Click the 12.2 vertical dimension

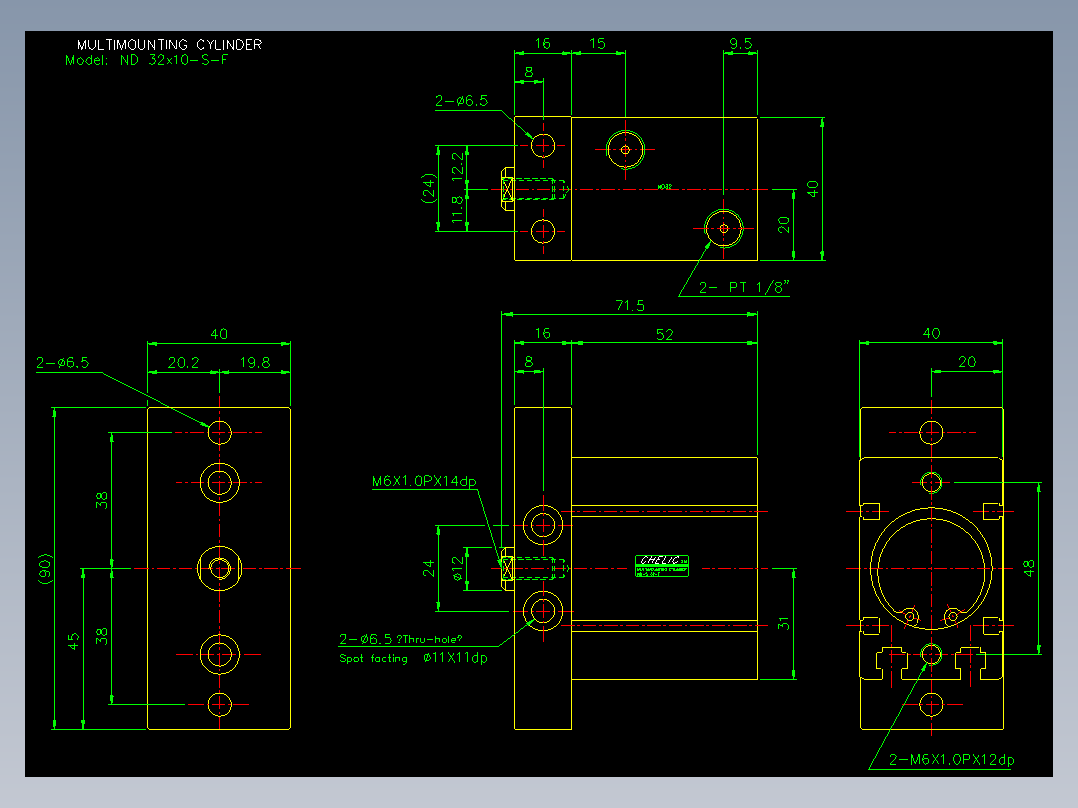pos(457,166)
